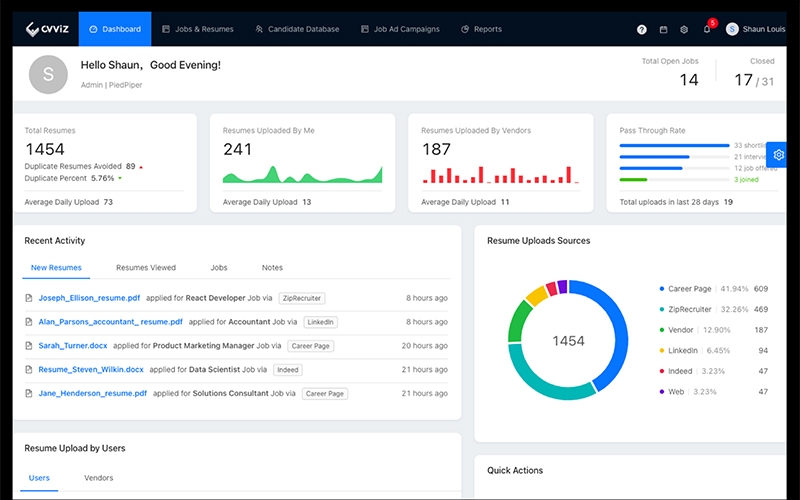This screenshot has width=800, height=500.
Task: Click file icon next to Jane_Henderson_resume.pdf
Action: tap(29, 394)
